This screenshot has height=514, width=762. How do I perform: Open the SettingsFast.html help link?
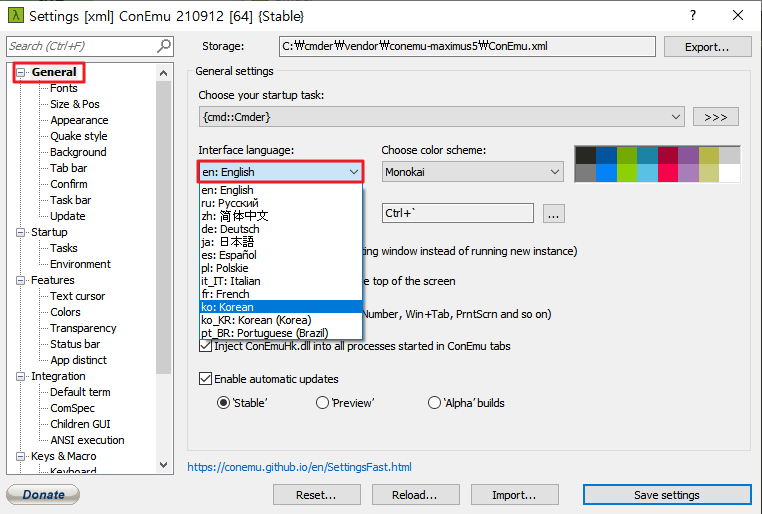[299, 467]
